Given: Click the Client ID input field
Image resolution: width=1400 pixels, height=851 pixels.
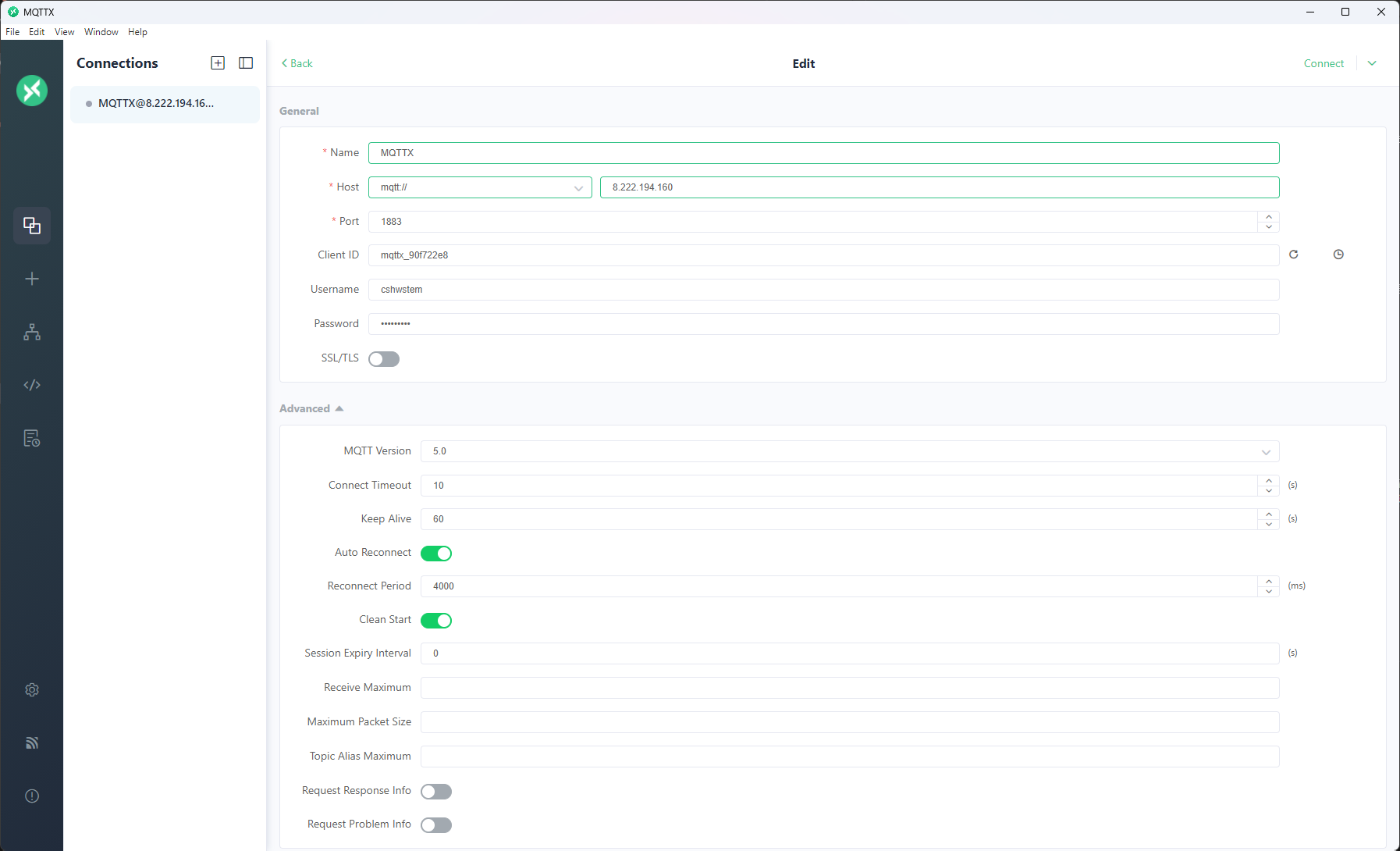Looking at the screenshot, I should point(824,255).
